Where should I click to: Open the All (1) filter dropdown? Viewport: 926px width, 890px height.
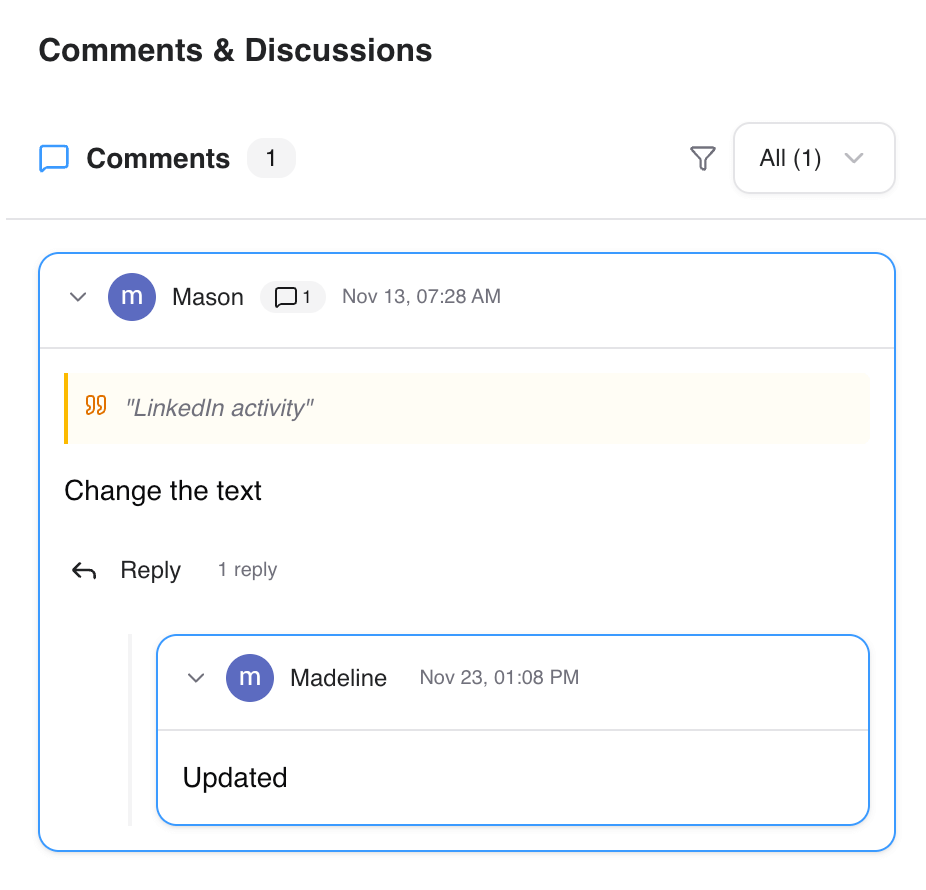click(x=813, y=158)
